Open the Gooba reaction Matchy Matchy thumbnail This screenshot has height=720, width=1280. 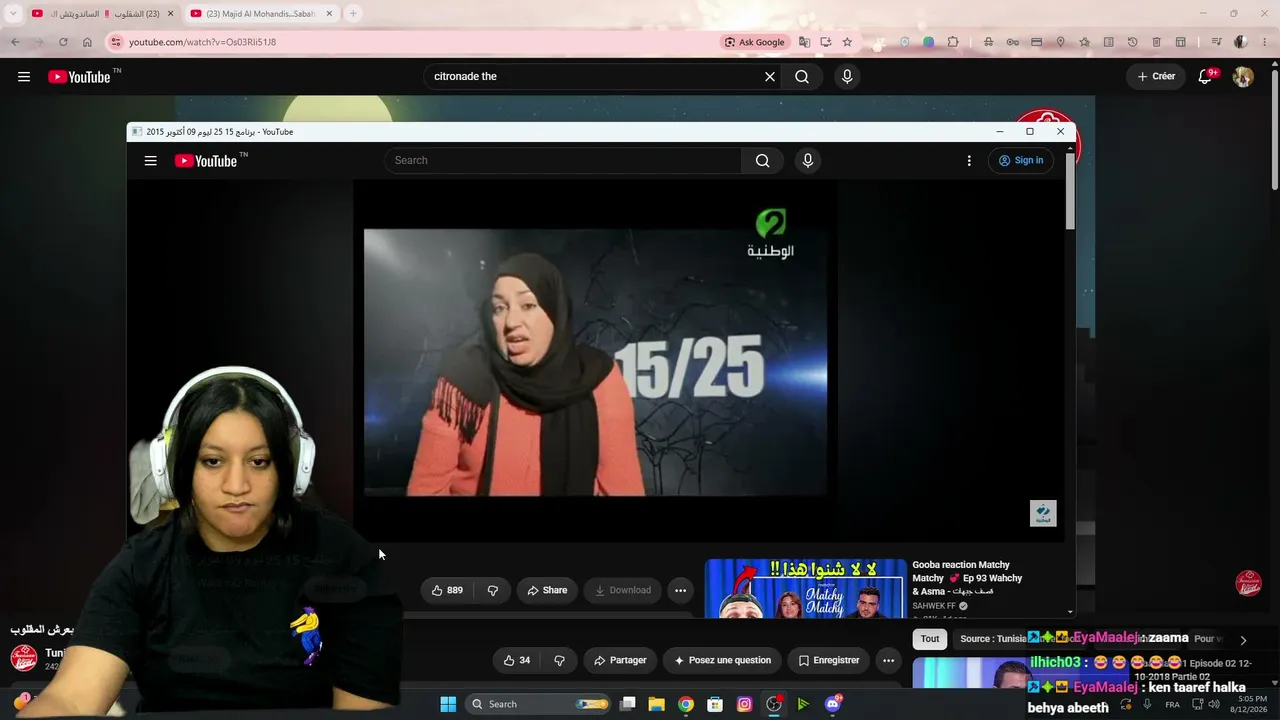[x=806, y=589]
